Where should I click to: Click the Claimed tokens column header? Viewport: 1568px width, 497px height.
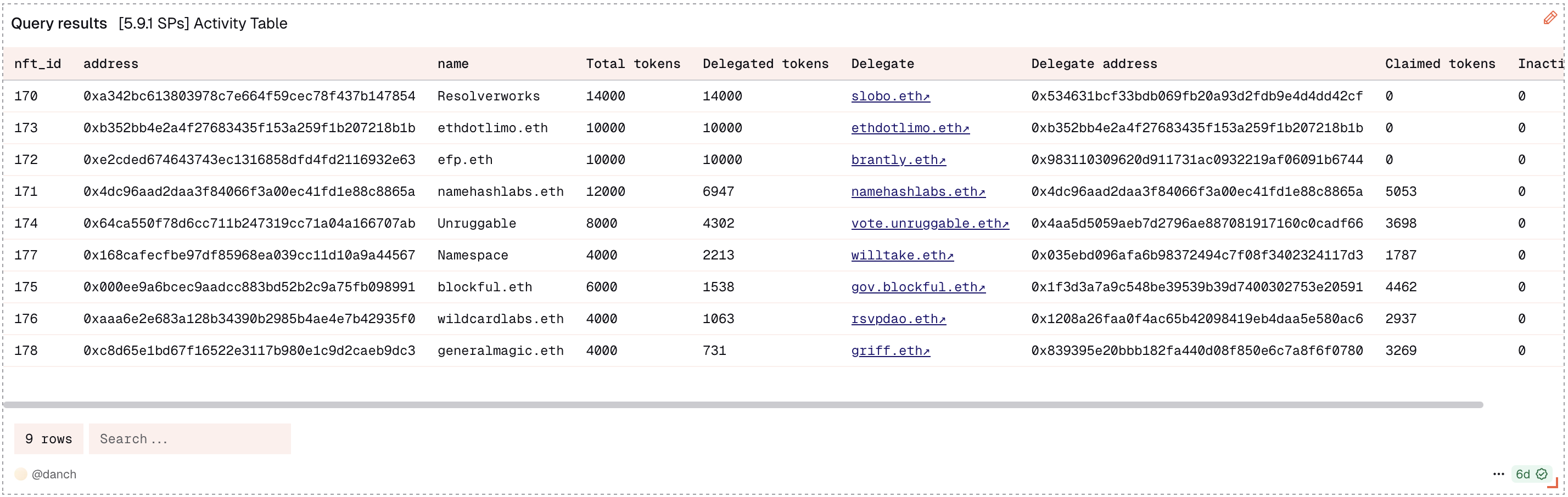click(x=1440, y=64)
